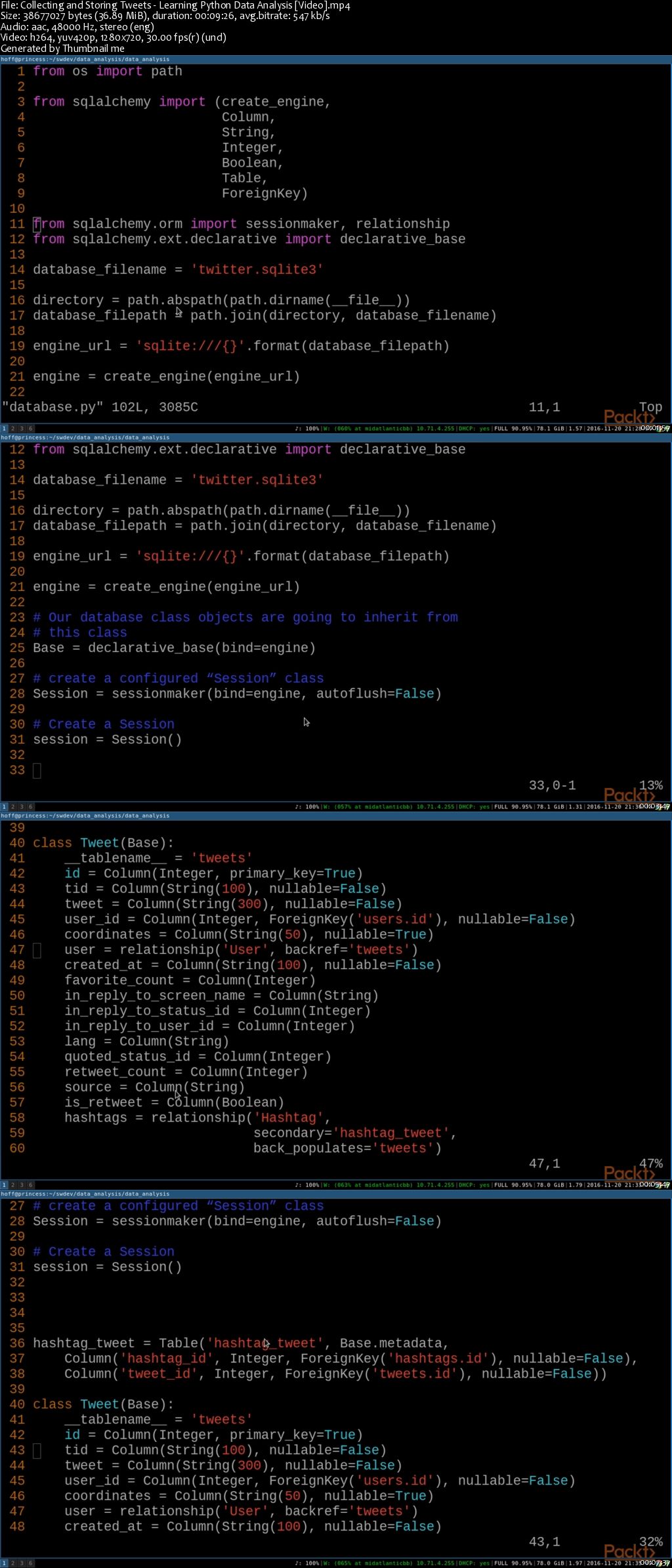This screenshot has width=672, height=1568.
Task: Click line 1 'from os import path'
Action: coord(108,71)
